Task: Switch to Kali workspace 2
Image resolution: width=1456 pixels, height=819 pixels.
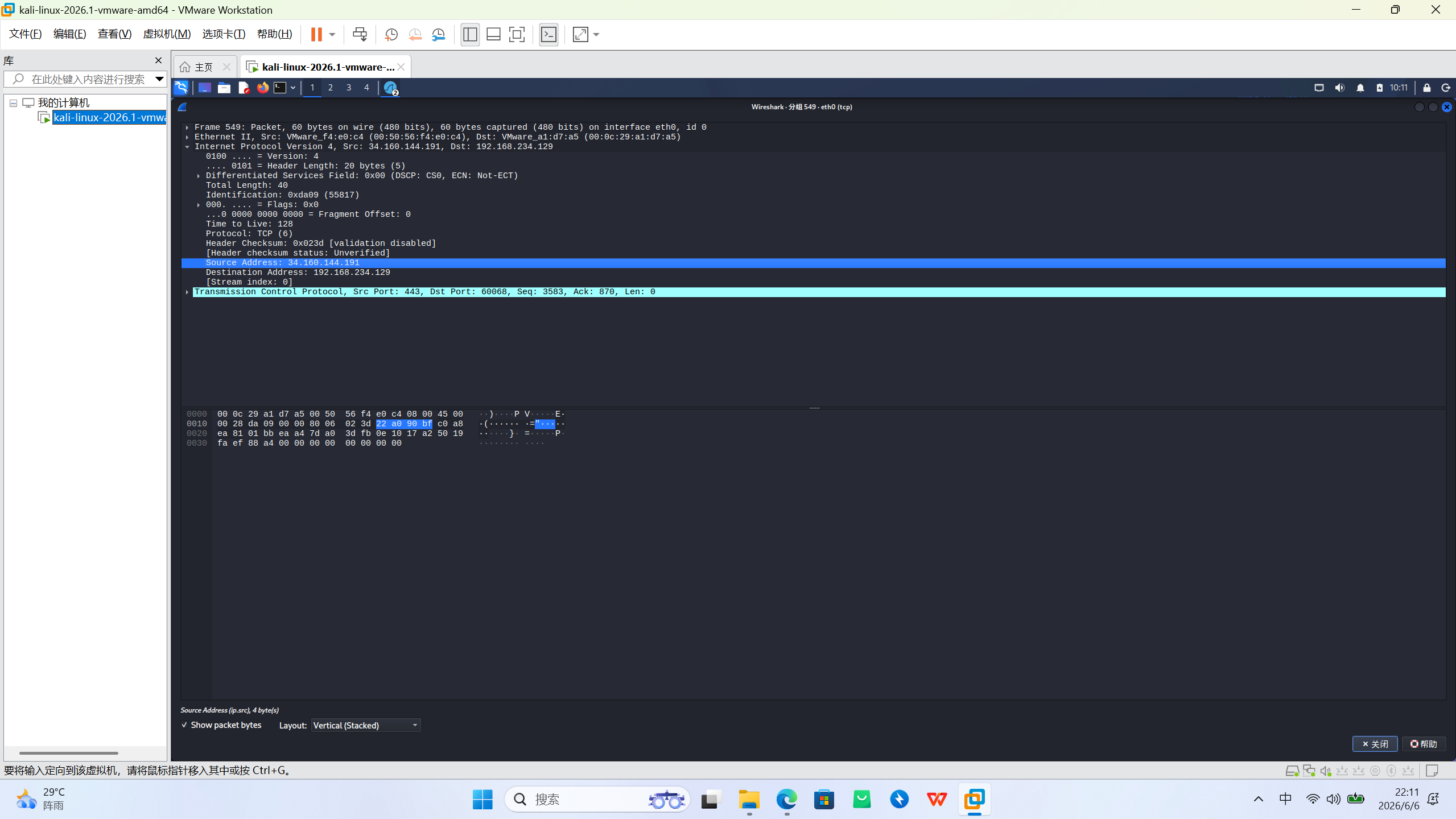Action: tap(330, 88)
